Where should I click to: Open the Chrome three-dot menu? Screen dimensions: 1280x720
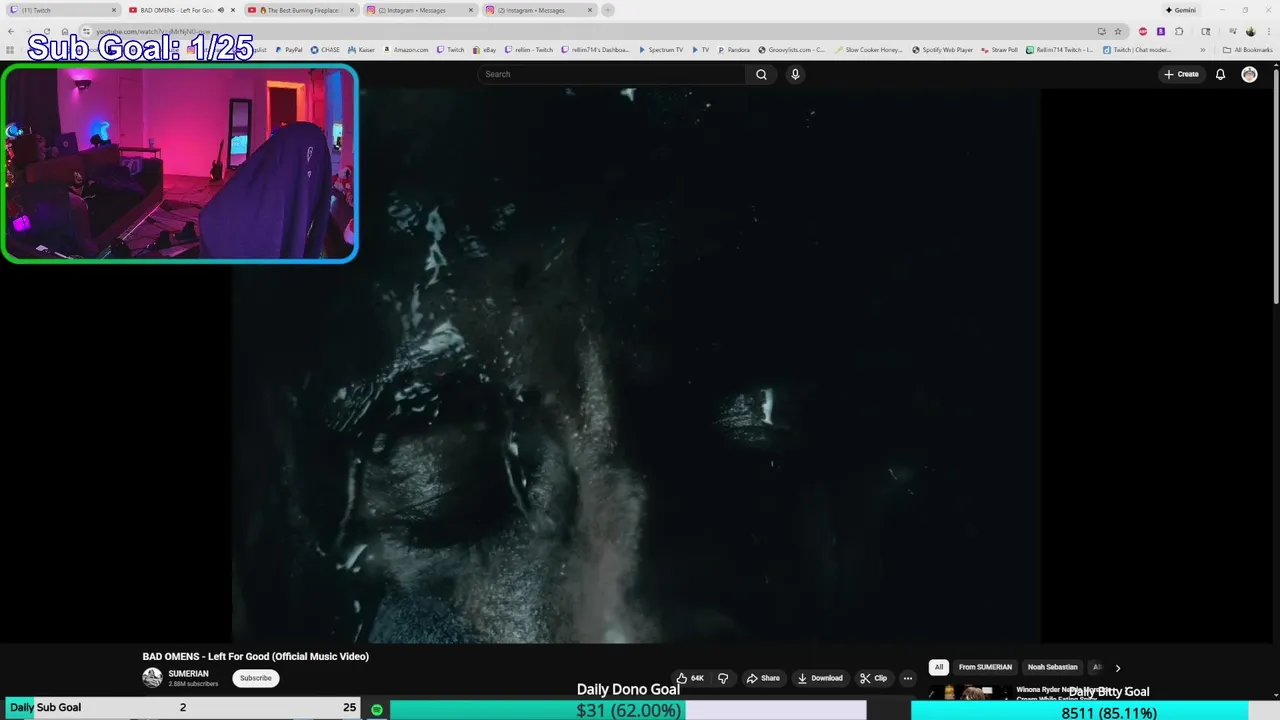coord(1269,31)
